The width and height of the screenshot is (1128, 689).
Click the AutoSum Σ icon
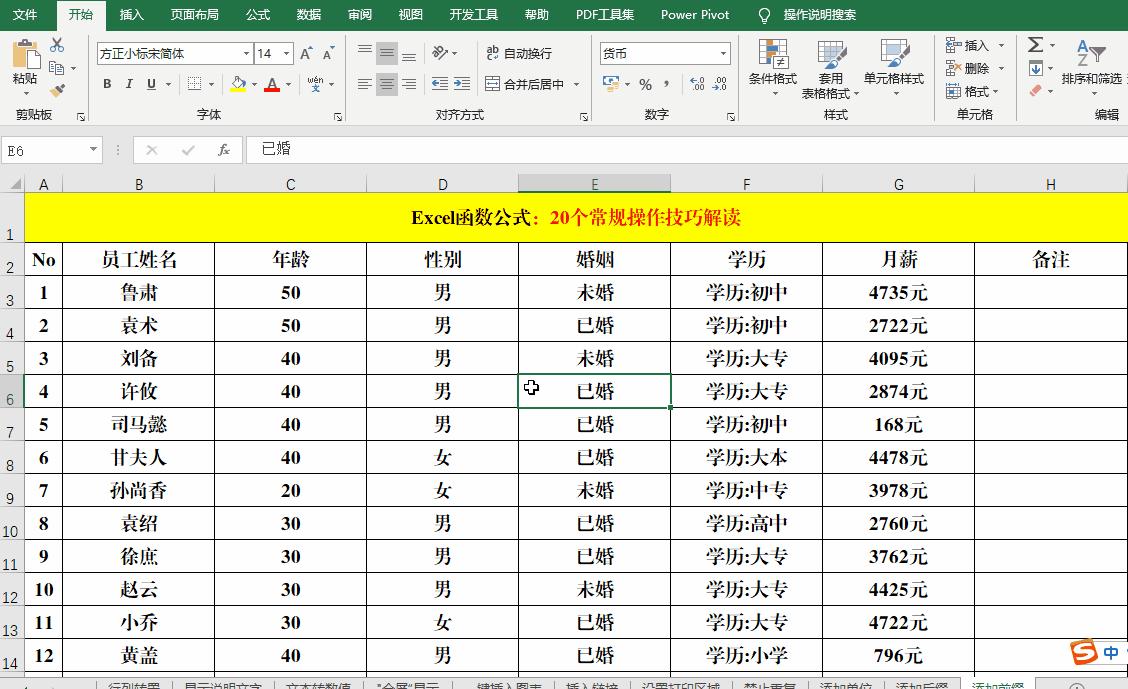pyautogui.click(x=1036, y=44)
